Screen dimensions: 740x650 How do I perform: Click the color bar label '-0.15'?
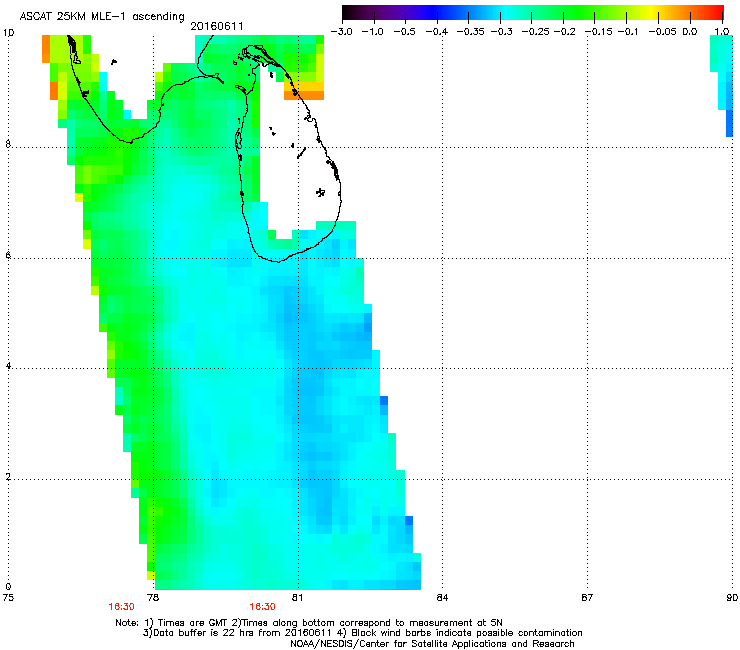pyautogui.click(x=598, y=32)
